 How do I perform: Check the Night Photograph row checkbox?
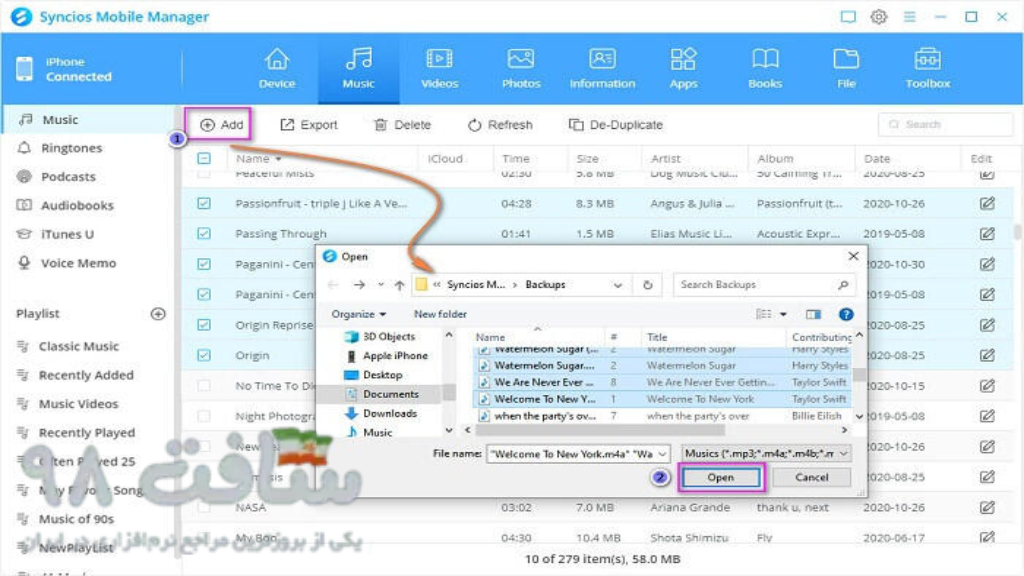tap(204, 416)
